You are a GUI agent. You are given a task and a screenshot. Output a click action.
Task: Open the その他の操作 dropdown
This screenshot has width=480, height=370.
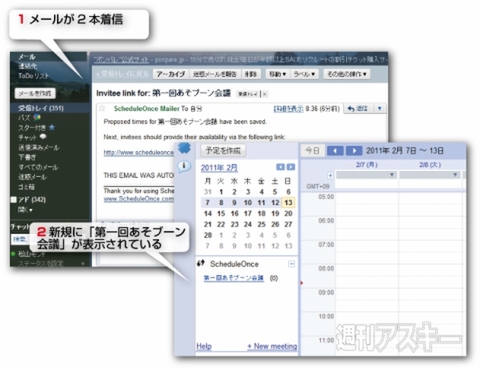click(x=347, y=74)
